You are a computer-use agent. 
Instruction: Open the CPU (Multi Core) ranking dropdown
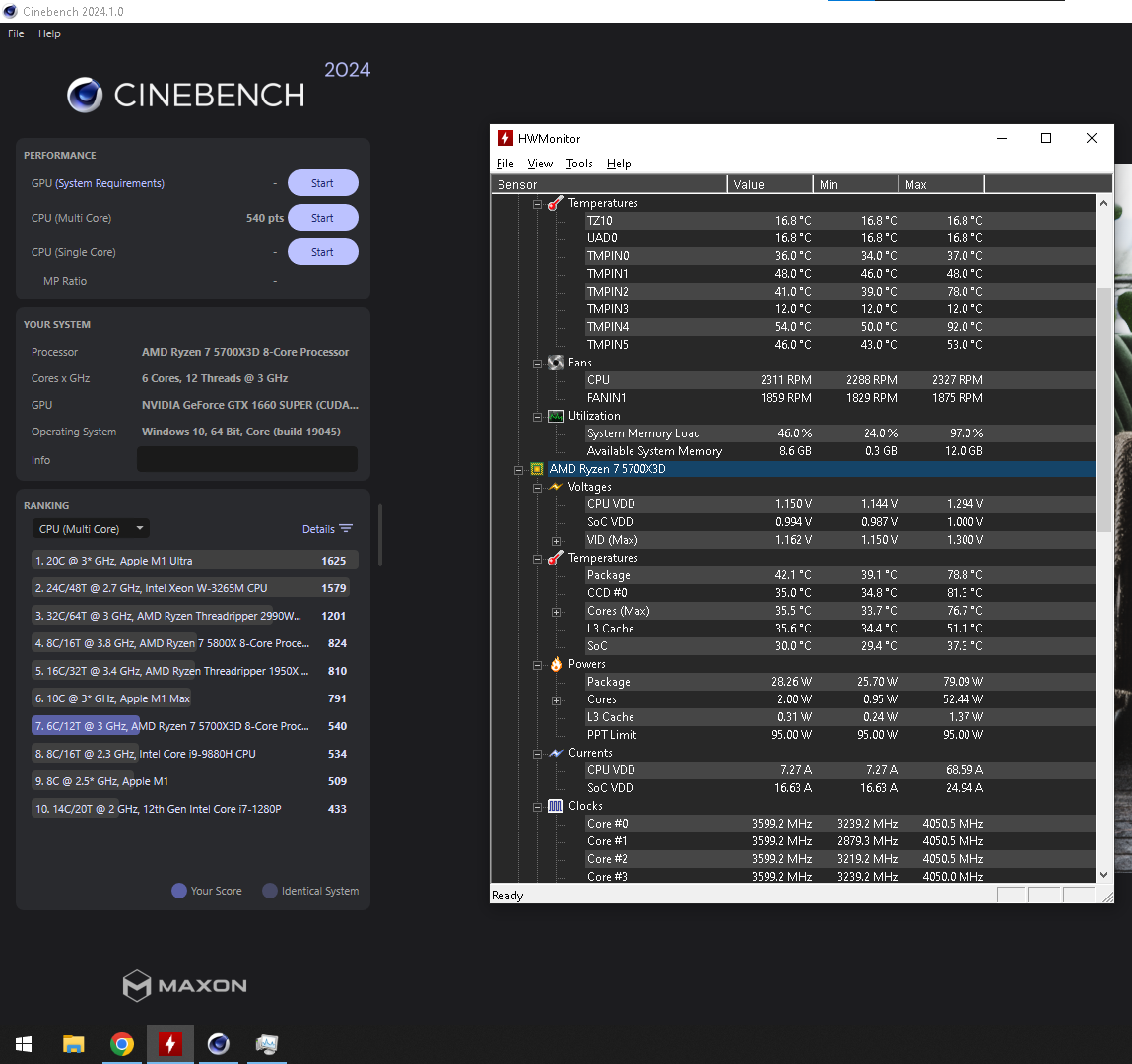coord(91,528)
